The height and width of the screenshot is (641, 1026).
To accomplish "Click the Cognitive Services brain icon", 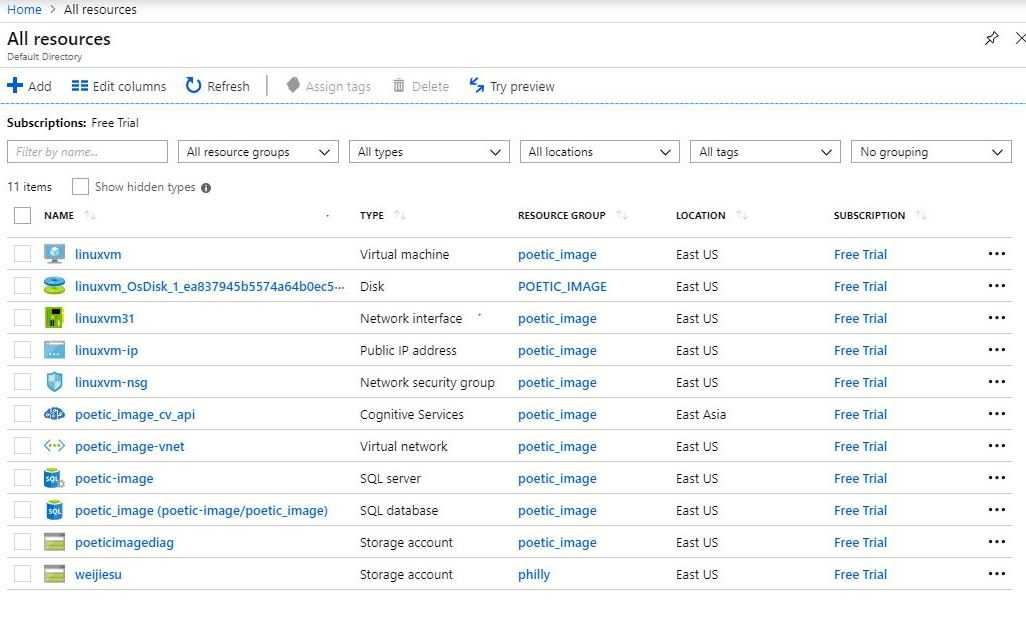I will pos(54,414).
